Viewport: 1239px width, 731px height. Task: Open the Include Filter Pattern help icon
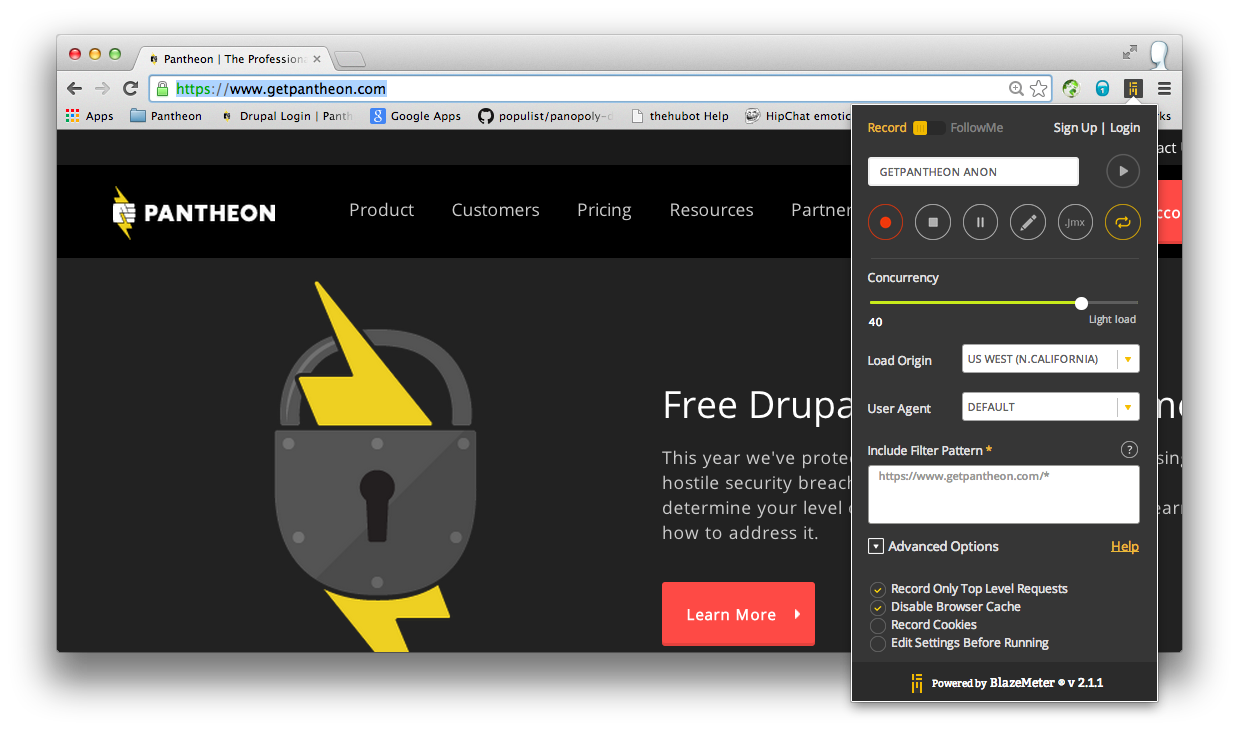click(1129, 450)
